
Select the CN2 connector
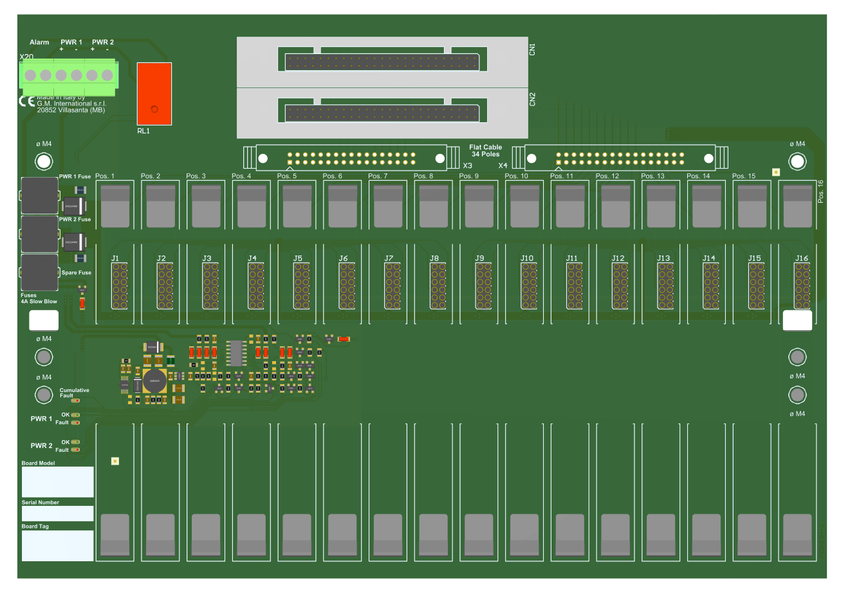tap(382, 112)
